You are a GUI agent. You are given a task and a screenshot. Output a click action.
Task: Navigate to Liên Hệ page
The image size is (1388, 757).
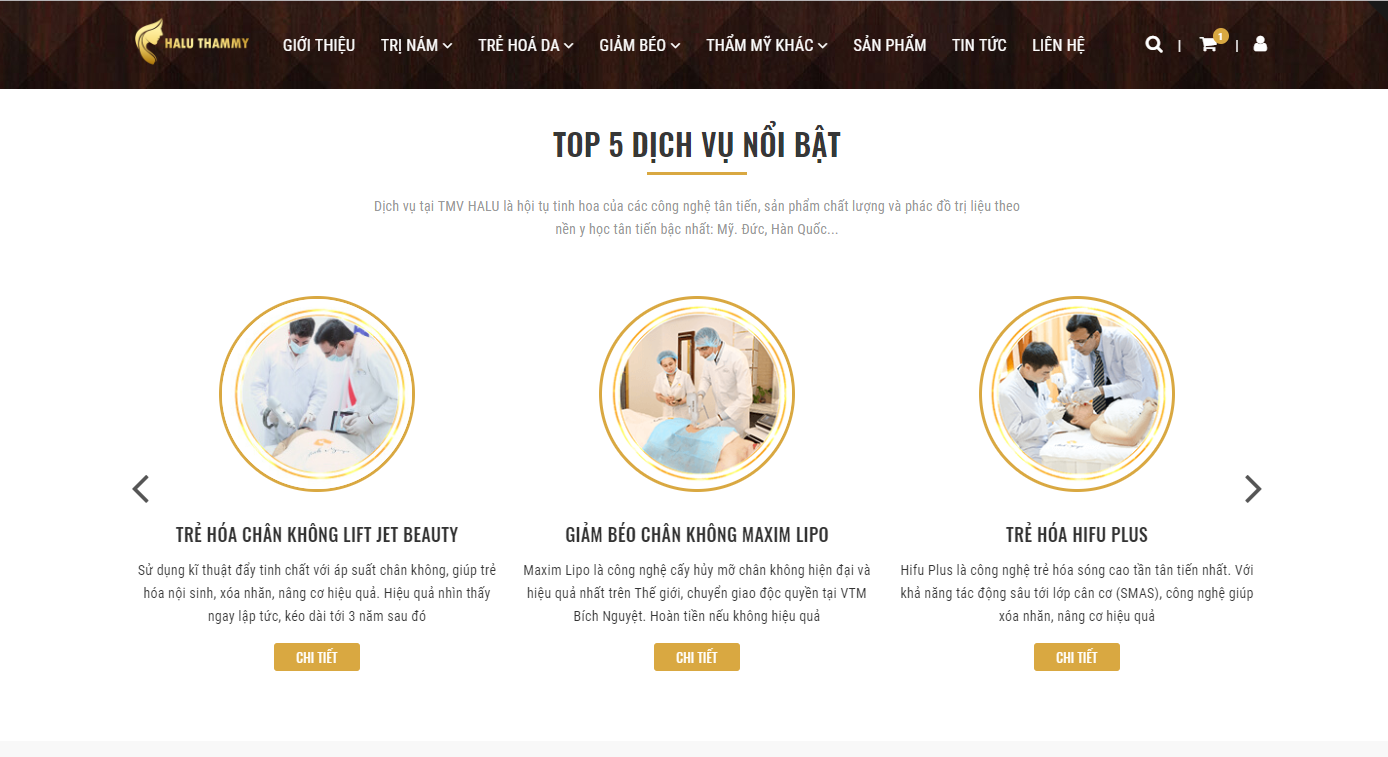click(1058, 45)
